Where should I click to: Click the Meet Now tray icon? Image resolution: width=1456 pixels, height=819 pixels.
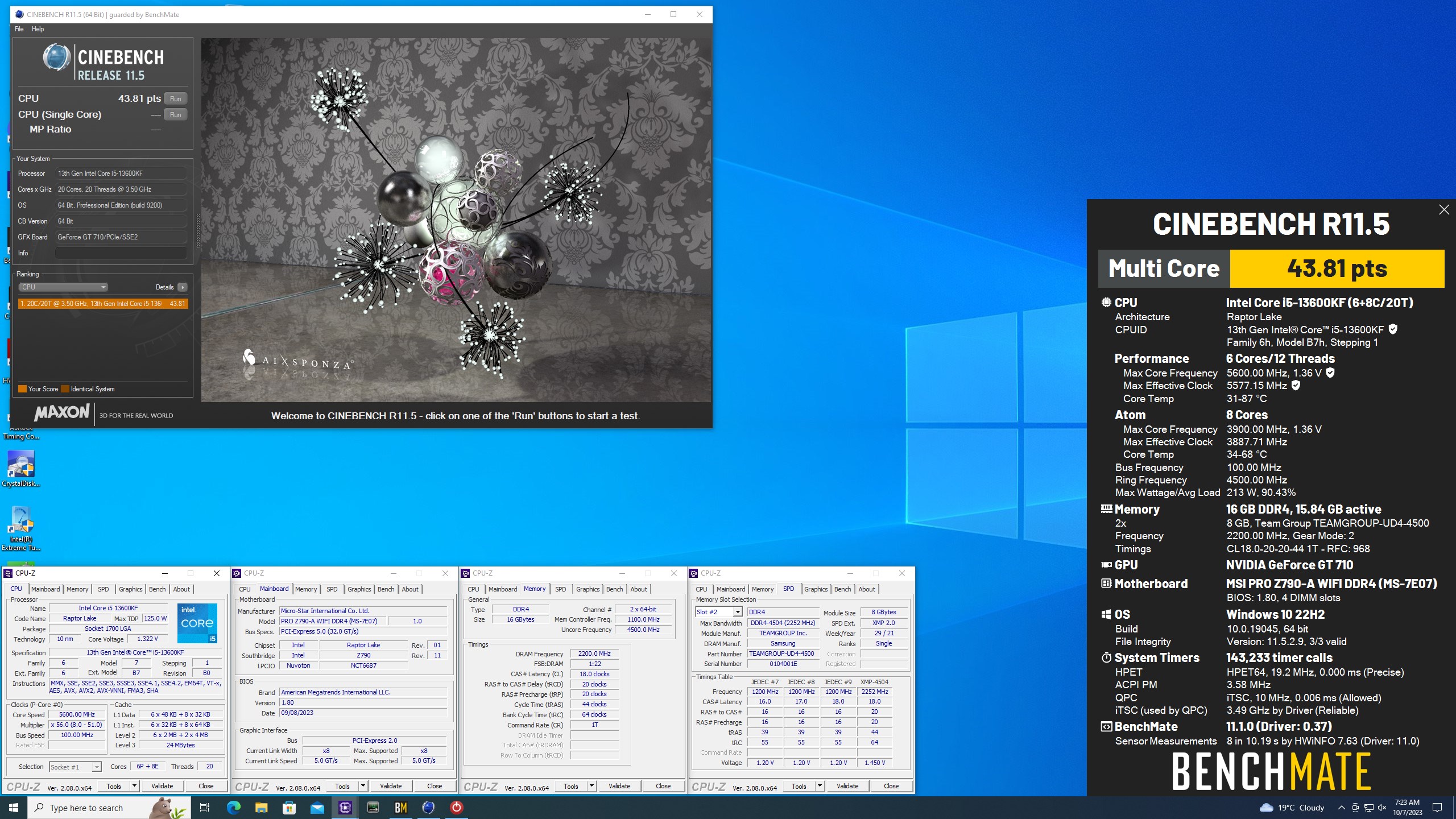click(1355, 808)
